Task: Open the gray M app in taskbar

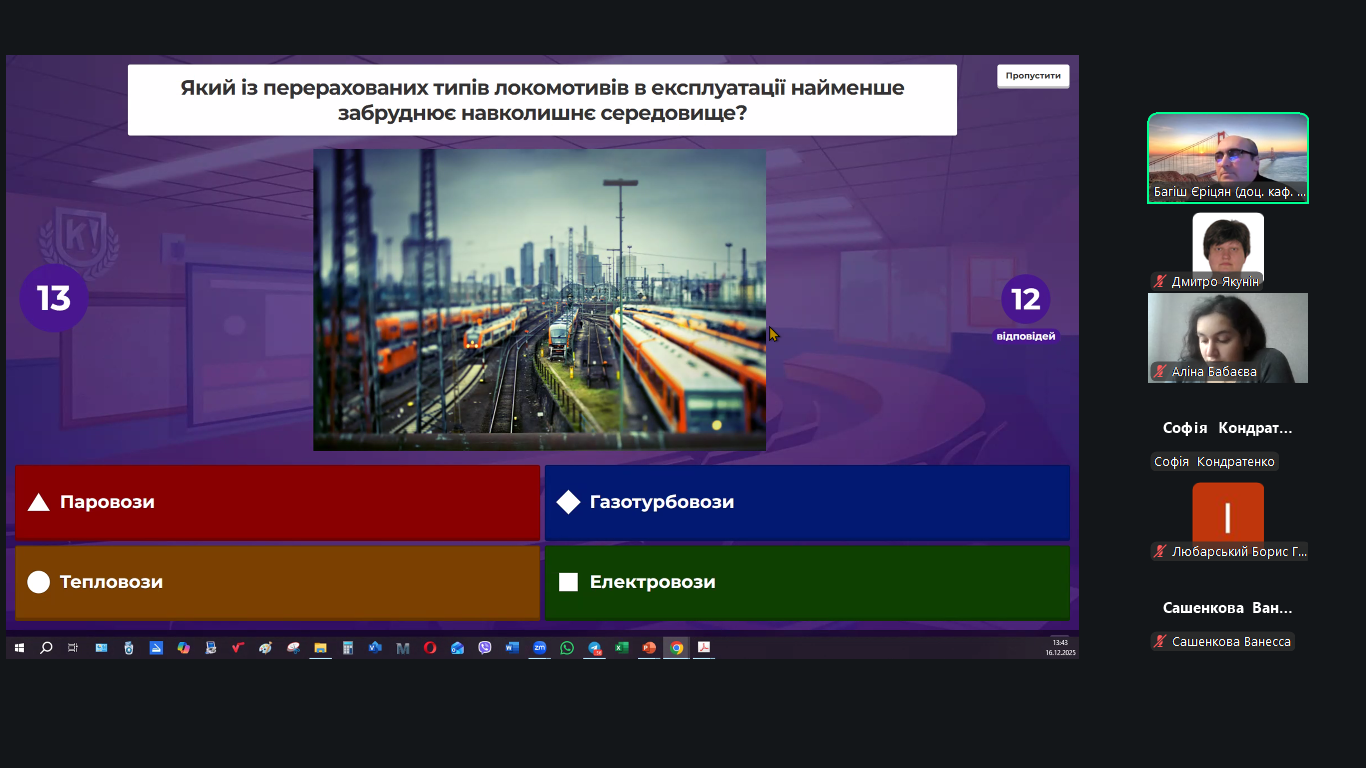Action: (x=403, y=648)
